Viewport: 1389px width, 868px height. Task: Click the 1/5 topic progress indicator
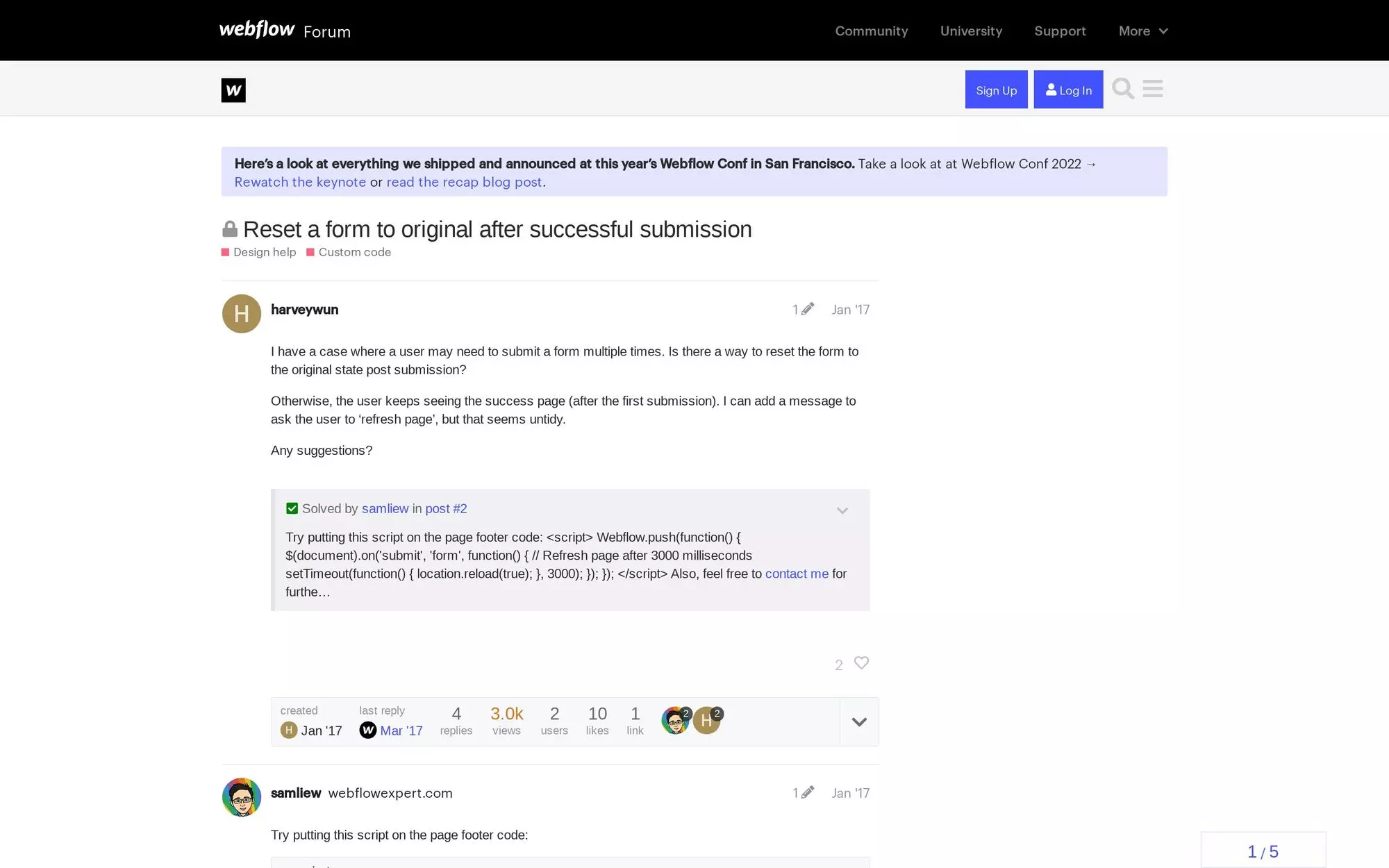tap(1263, 850)
